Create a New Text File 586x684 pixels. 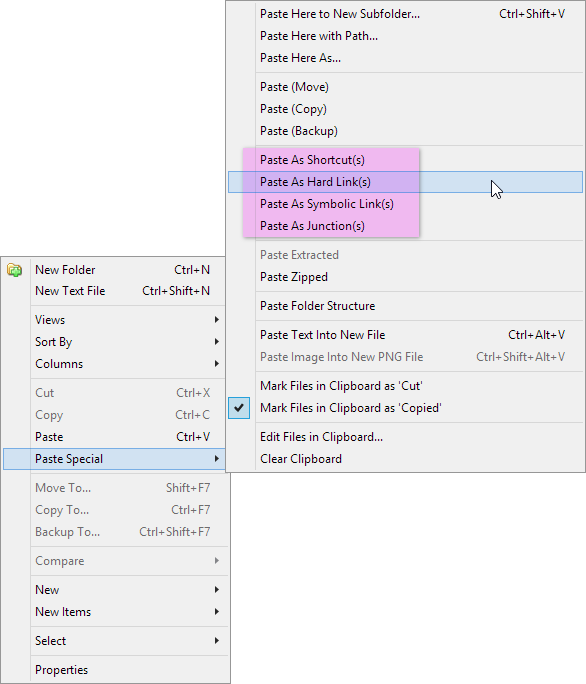(x=114, y=291)
